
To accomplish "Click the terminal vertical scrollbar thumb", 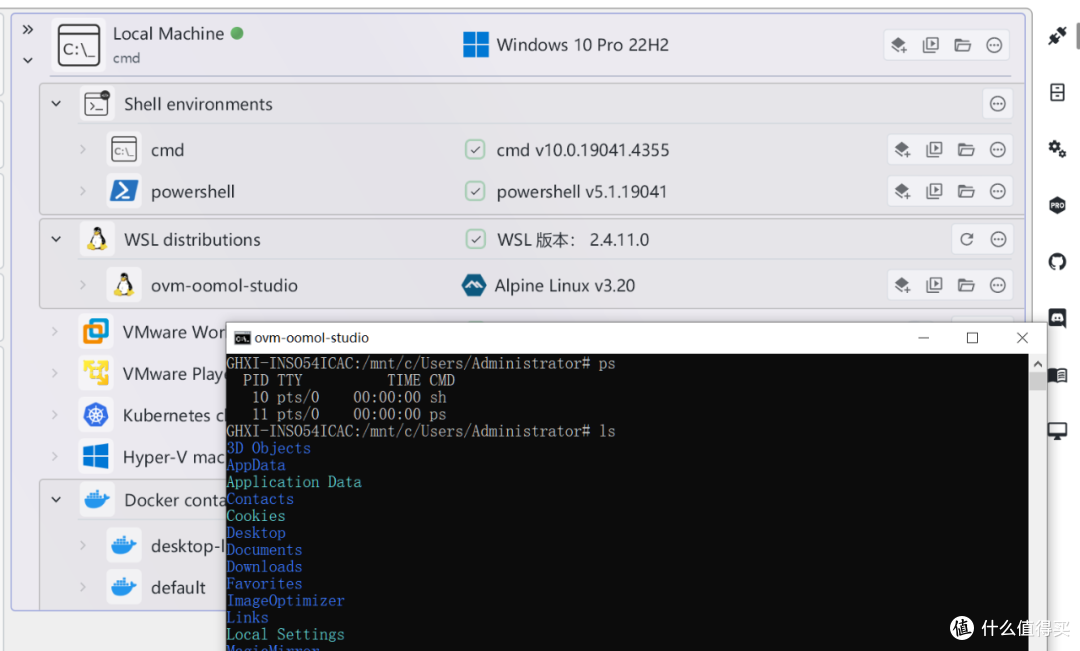I will [x=1037, y=381].
